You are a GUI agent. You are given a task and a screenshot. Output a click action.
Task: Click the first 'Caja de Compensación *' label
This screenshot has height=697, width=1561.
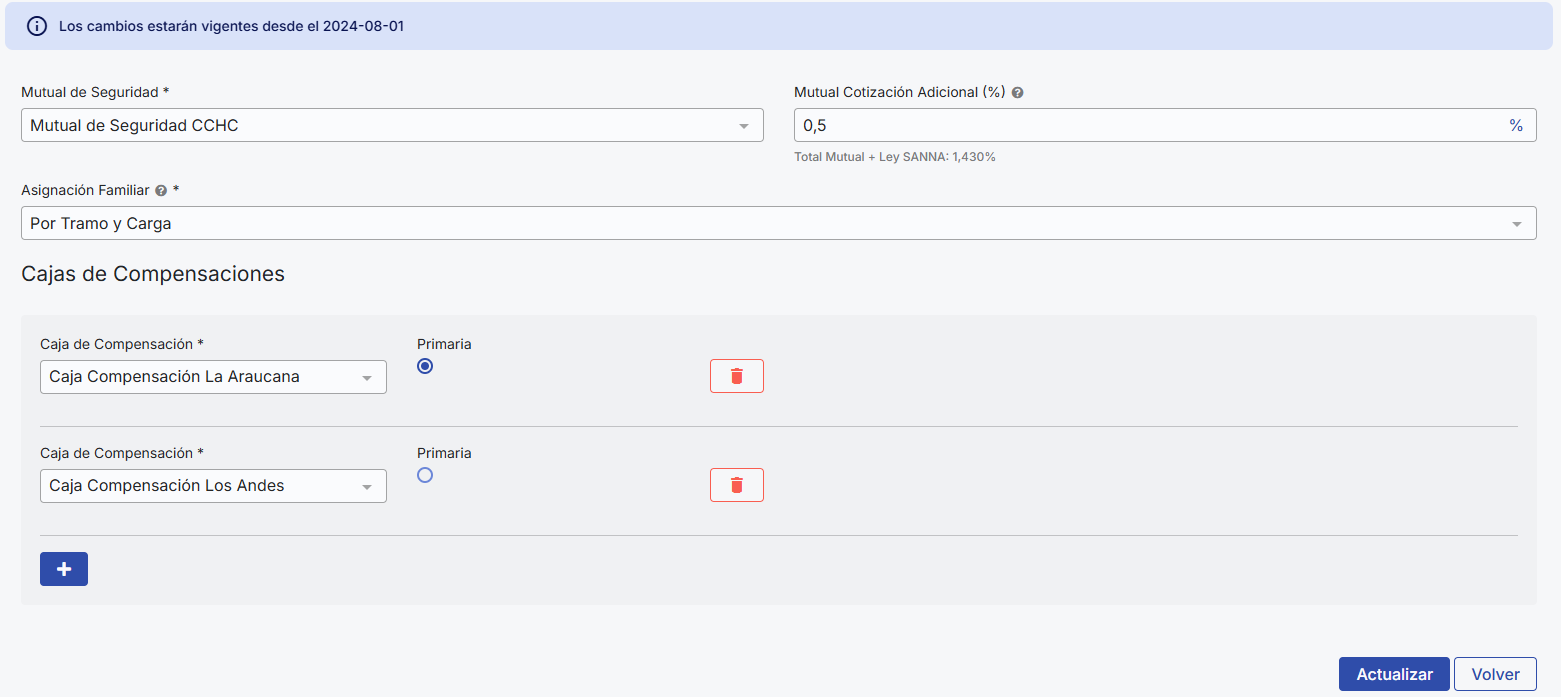[x=122, y=344]
